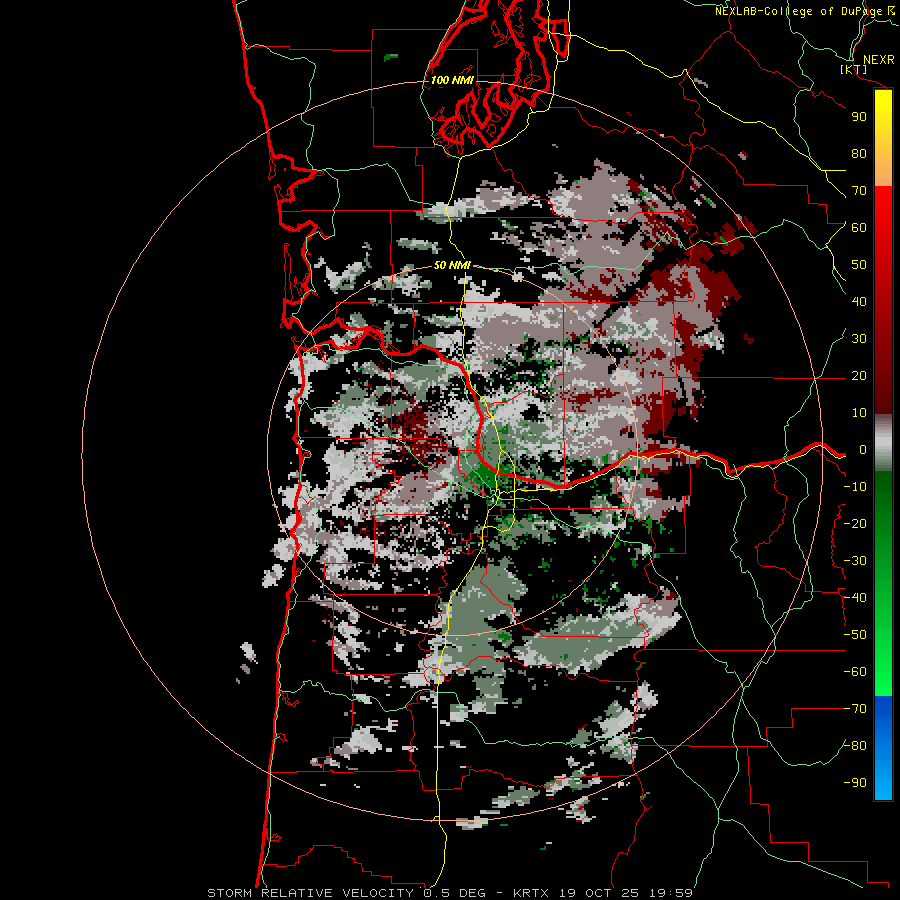Image resolution: width=900 pixels, height=900 pixels.
Task: Pick the red outbound segment of color bar
Action: click(883, 300)
